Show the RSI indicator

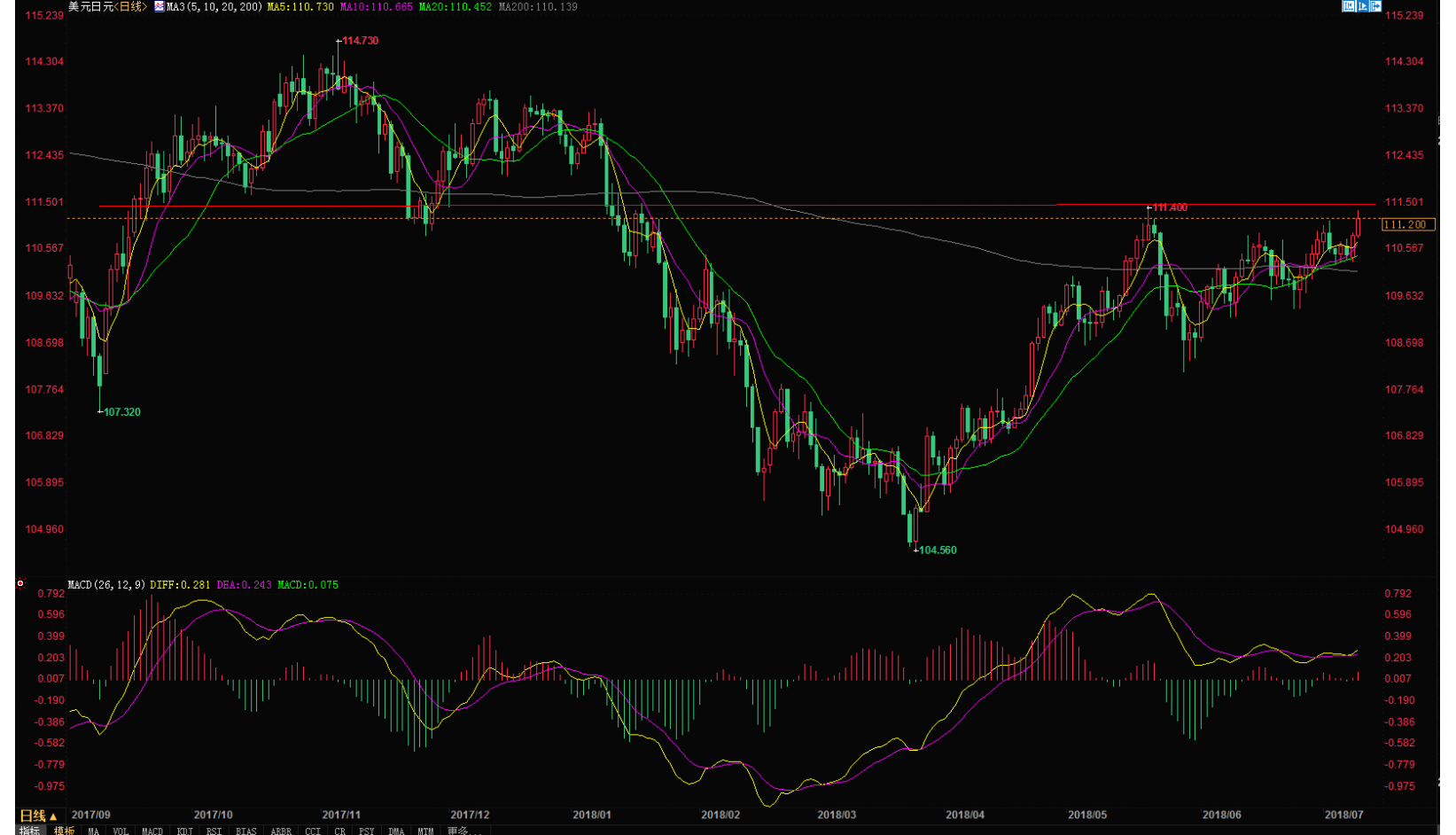214,831
